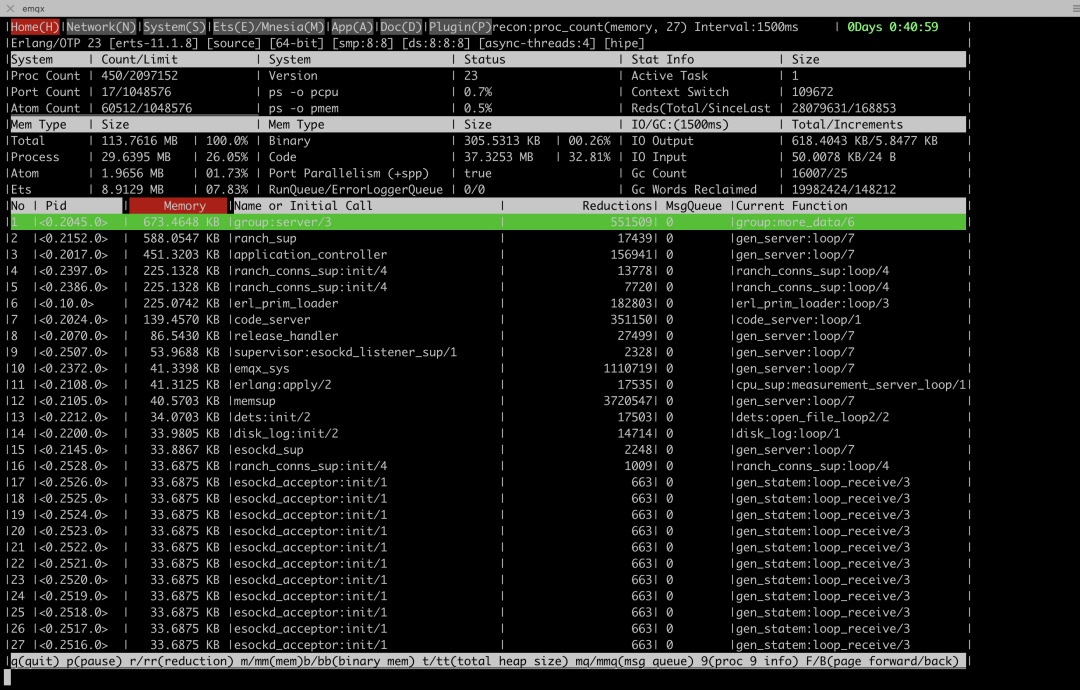Click the q(quit) shortcut in footer
This screenshot has height=690, width=1080.
pos(35,661)
